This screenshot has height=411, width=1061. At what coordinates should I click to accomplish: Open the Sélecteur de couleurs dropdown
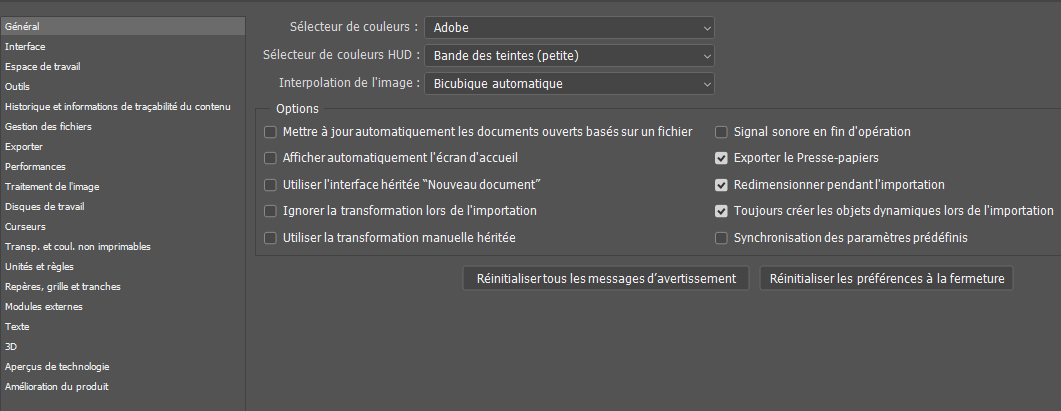click(x=569, y=27)
